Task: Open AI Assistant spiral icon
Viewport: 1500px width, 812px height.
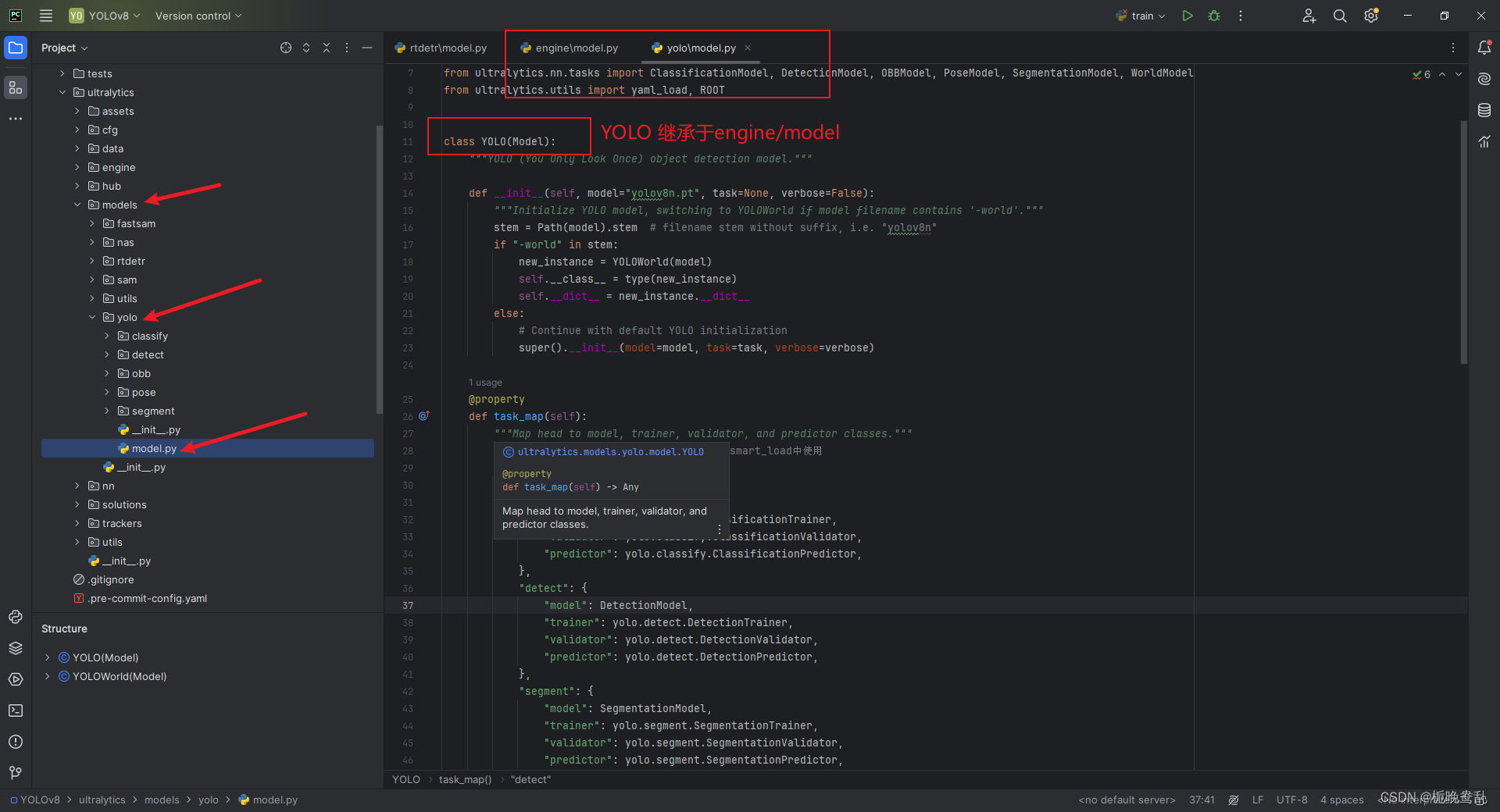Action: (1484, 79)
